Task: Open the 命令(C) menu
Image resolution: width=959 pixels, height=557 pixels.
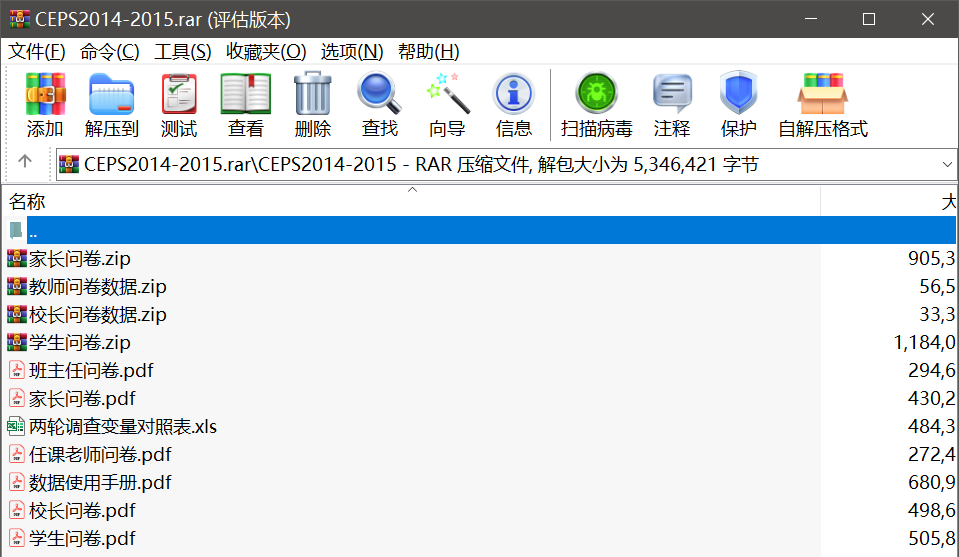Action: 109,52
